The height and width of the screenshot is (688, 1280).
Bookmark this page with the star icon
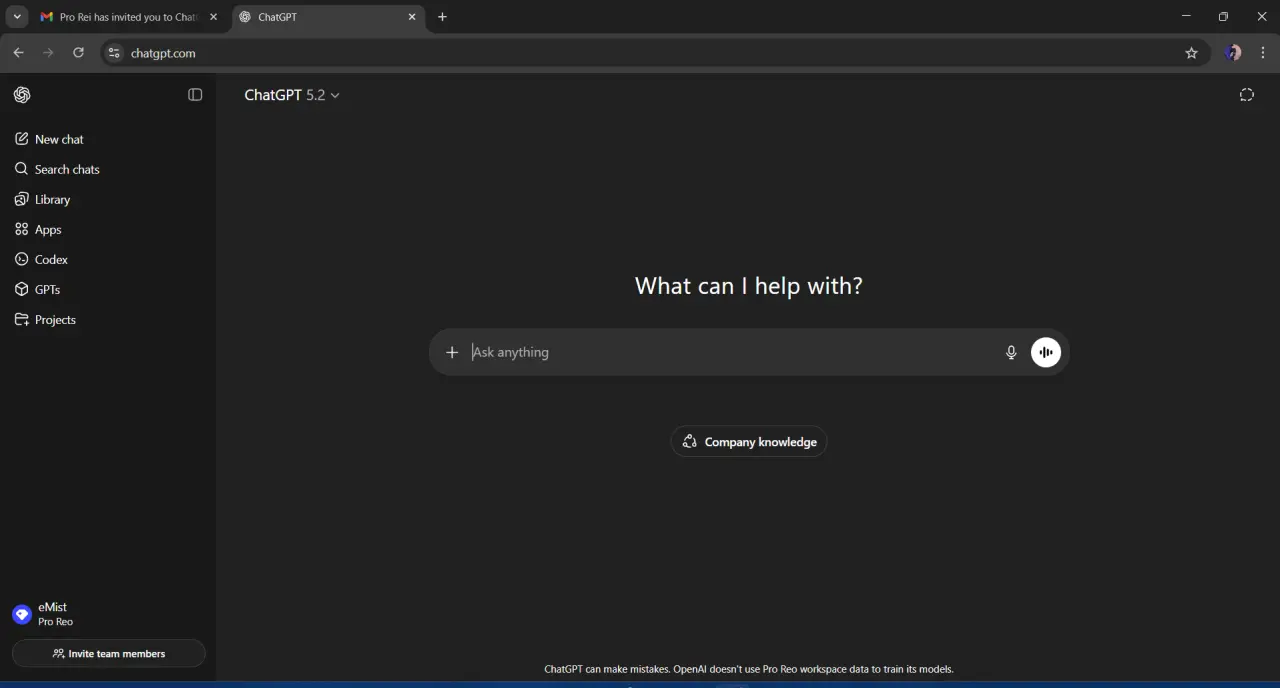click(x=1191, y=53)
